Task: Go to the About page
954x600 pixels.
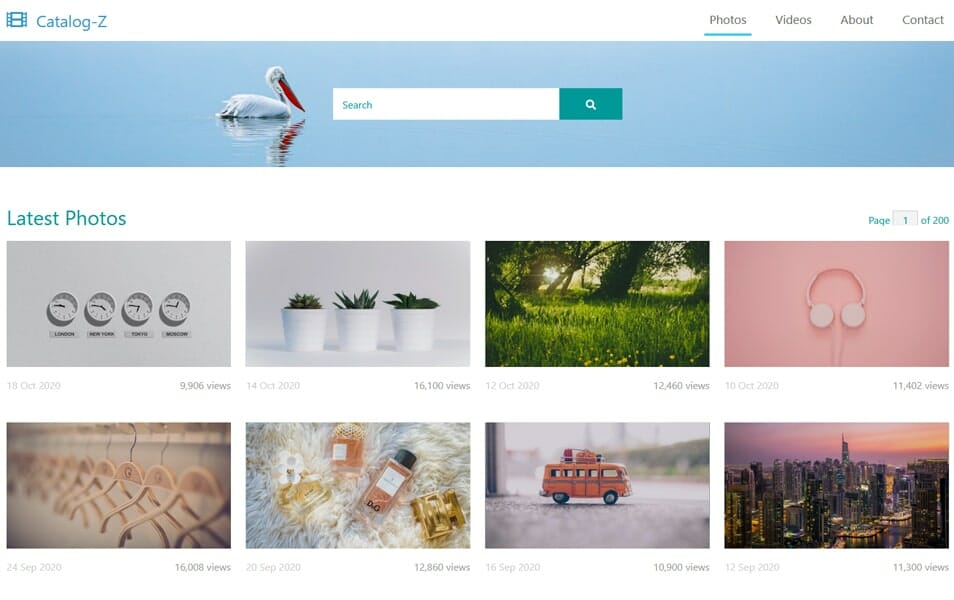Action: point(856,20)
